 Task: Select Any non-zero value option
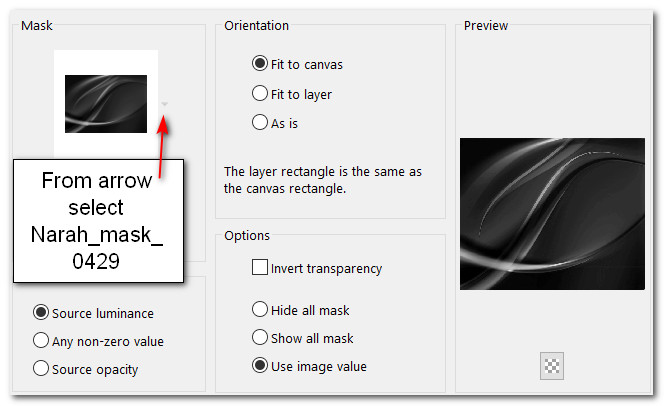pyautogui.click(x=41, y=341)
